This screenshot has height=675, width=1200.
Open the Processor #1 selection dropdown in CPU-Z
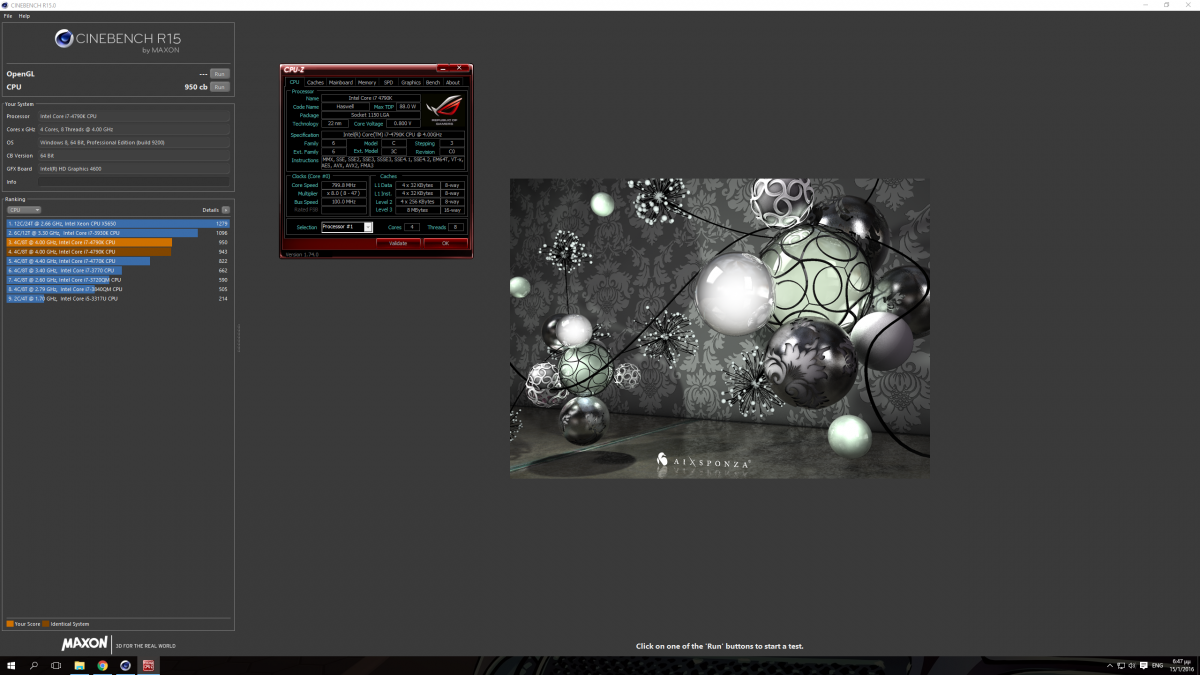[346, 227]
